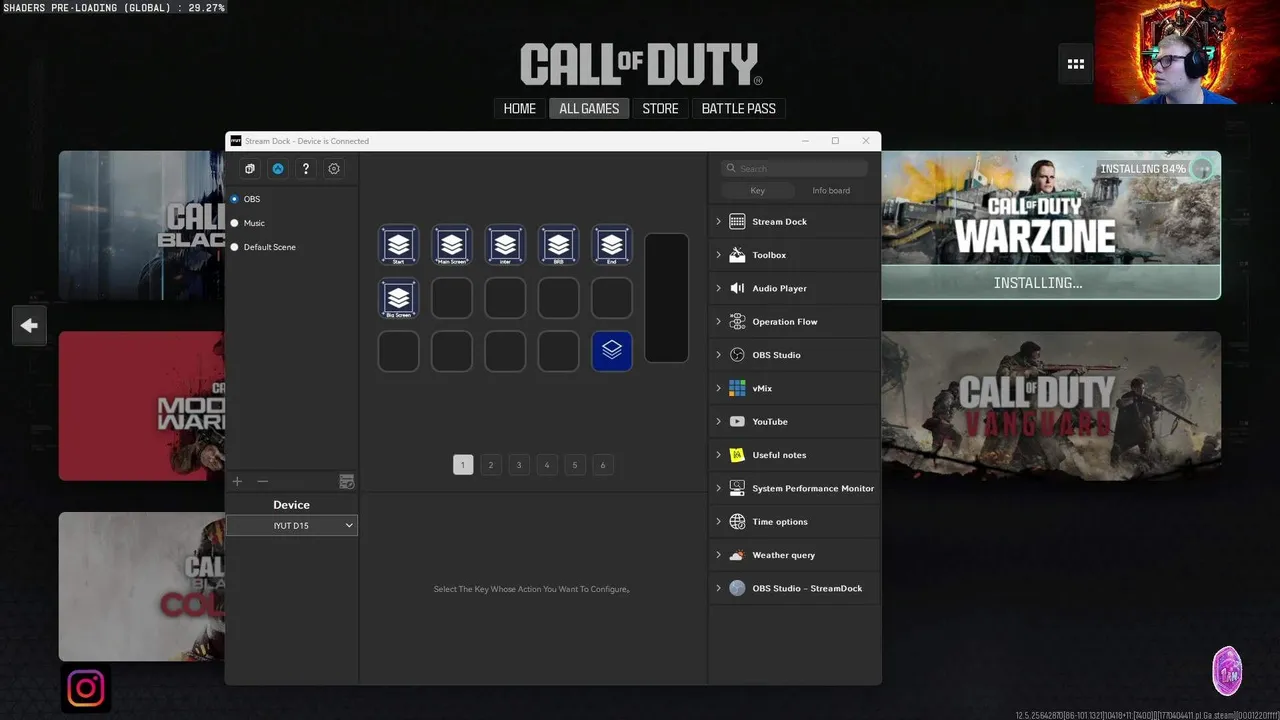1280x720 pixels.
Task: Go to key page 2
Action: point(491,465)
